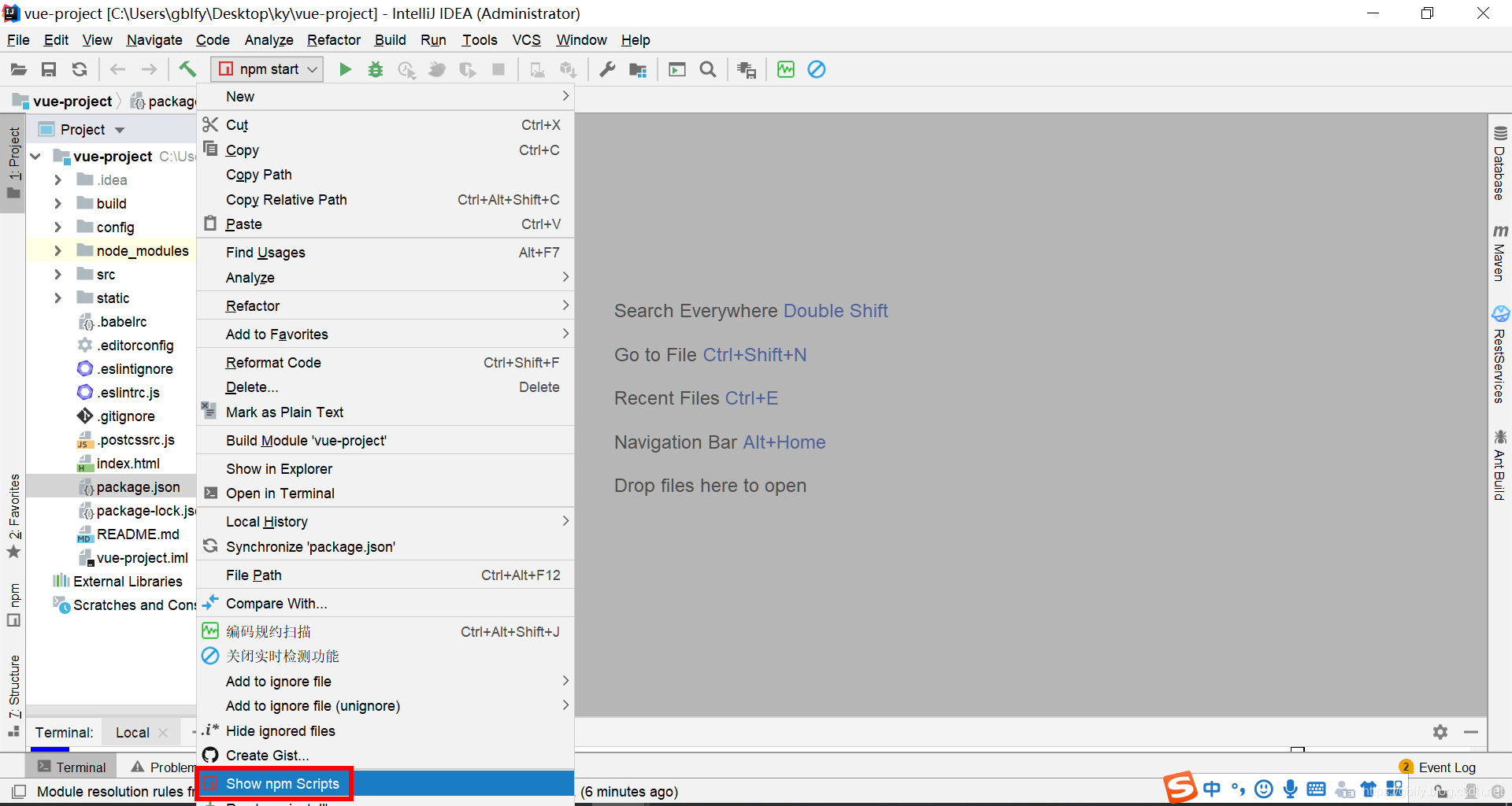1512x806 pixels.
Task: Open Project Structure toolbar icon
Action: click(x=638, y=69)
